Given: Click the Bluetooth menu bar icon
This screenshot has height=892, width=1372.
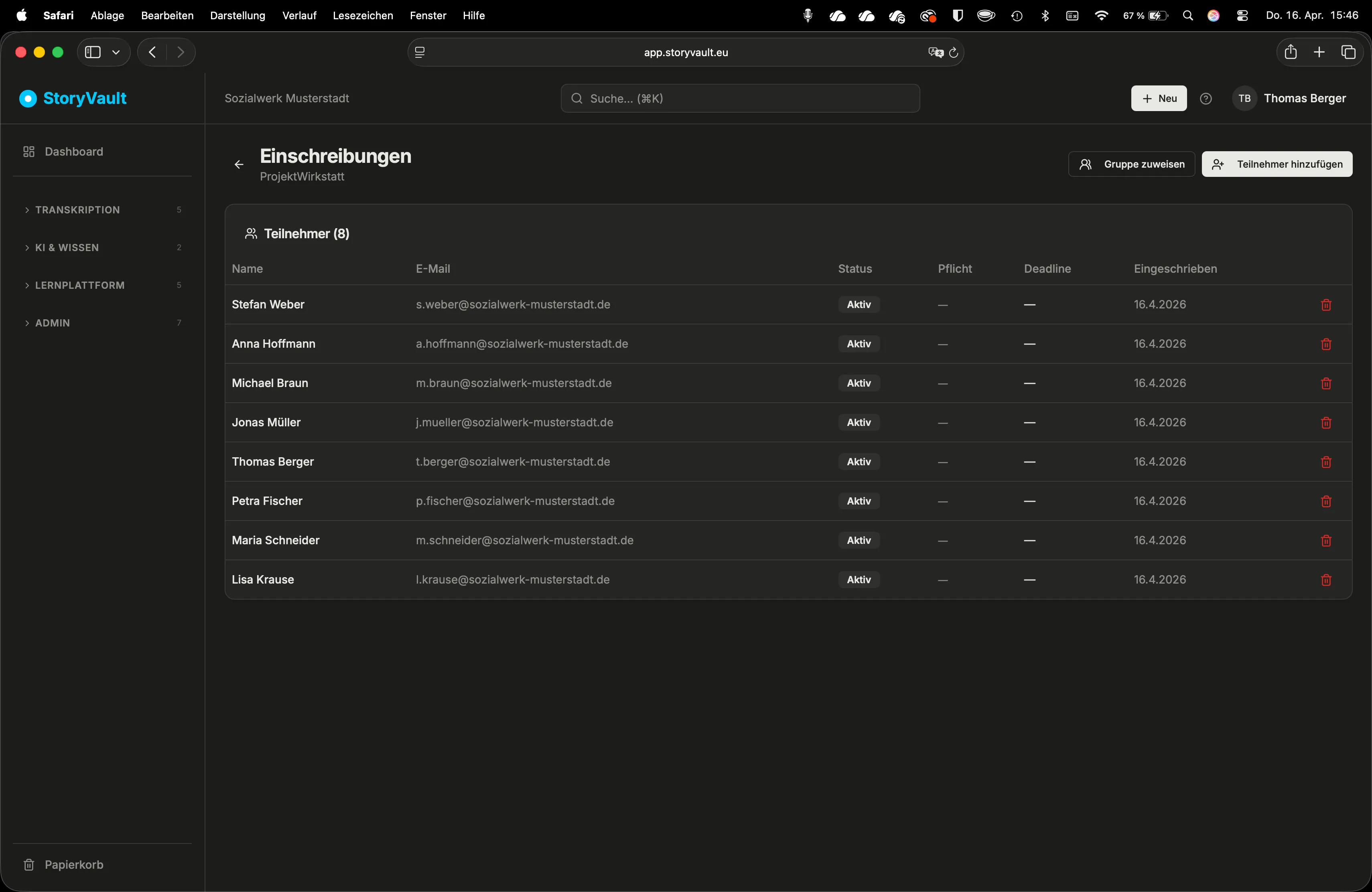Looking at the screenshot, I should 1045,16.
